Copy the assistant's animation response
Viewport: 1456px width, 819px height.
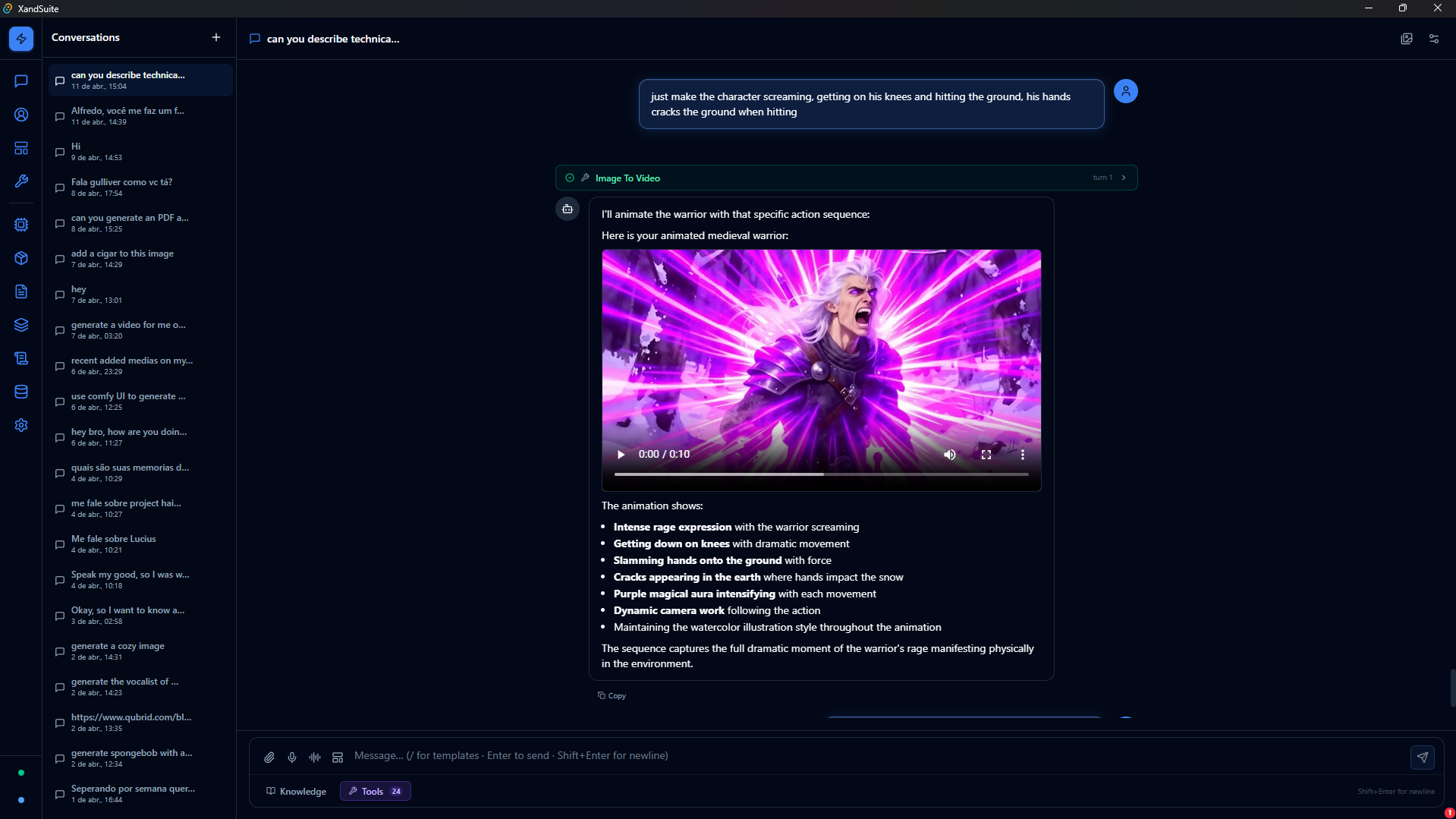coord(612,695)
